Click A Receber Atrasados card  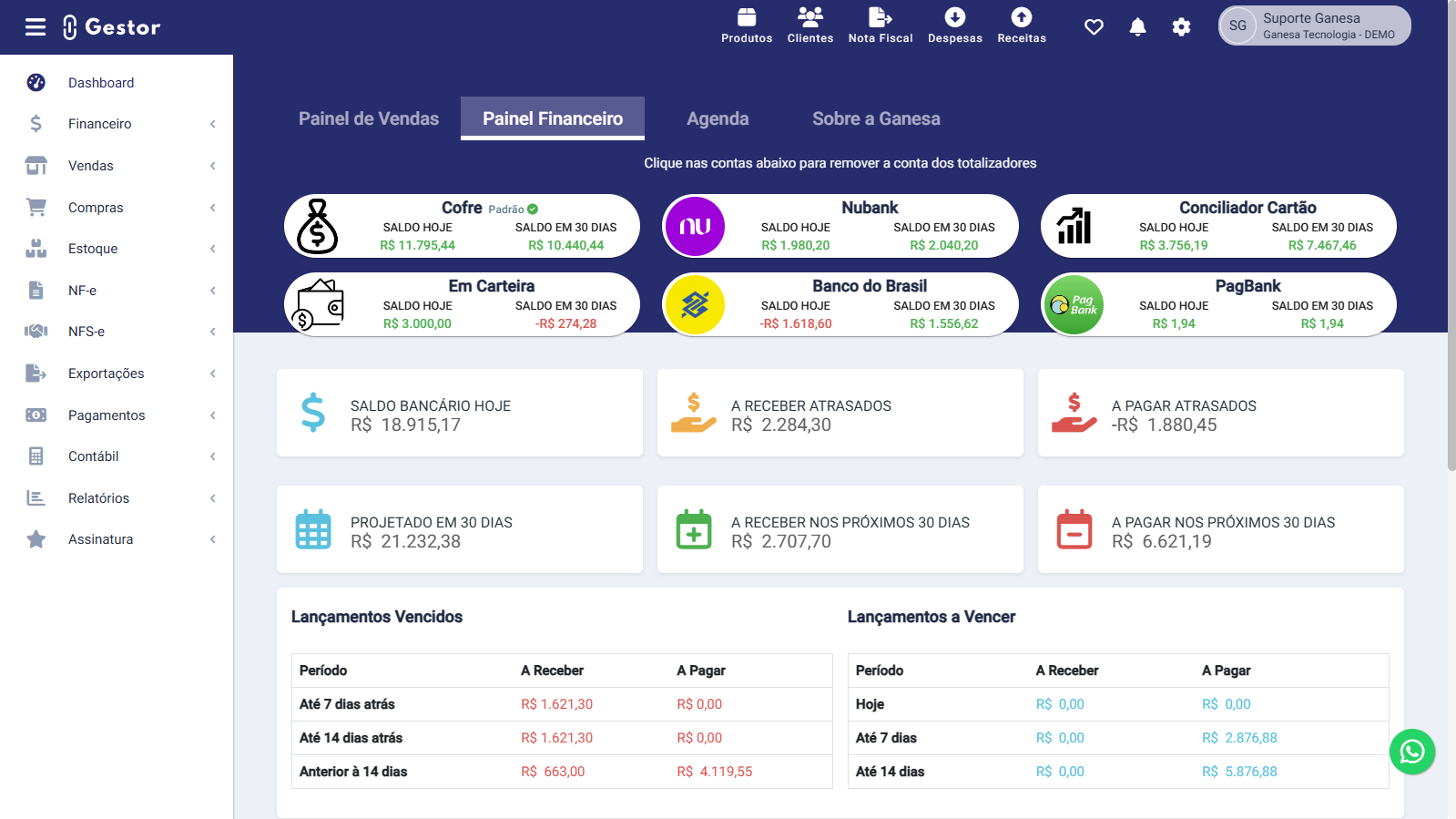point(840,413)
